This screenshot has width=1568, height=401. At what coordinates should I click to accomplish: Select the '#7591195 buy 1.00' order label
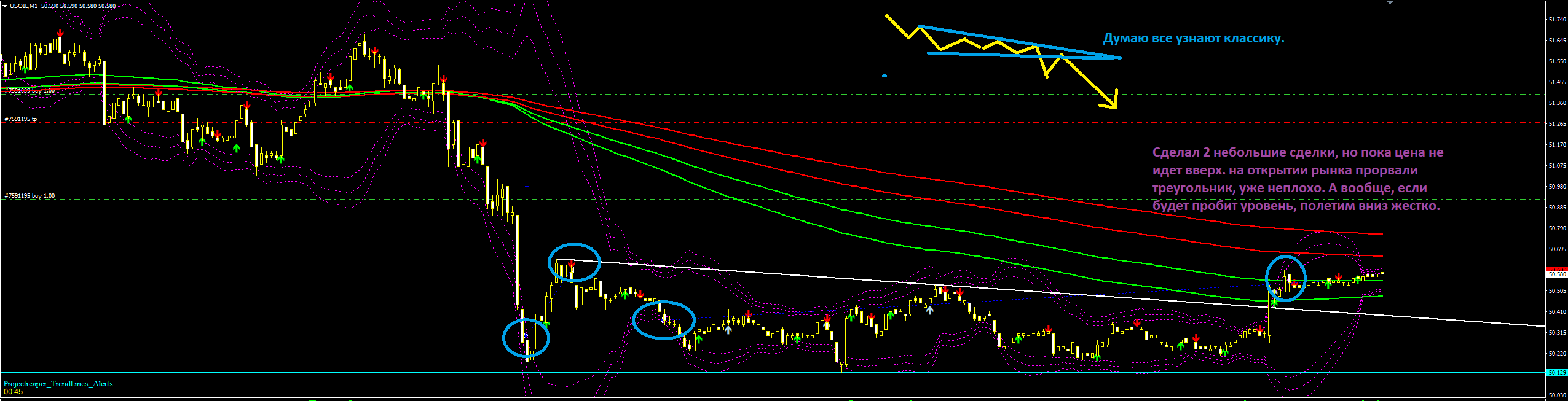coord(30,196)
